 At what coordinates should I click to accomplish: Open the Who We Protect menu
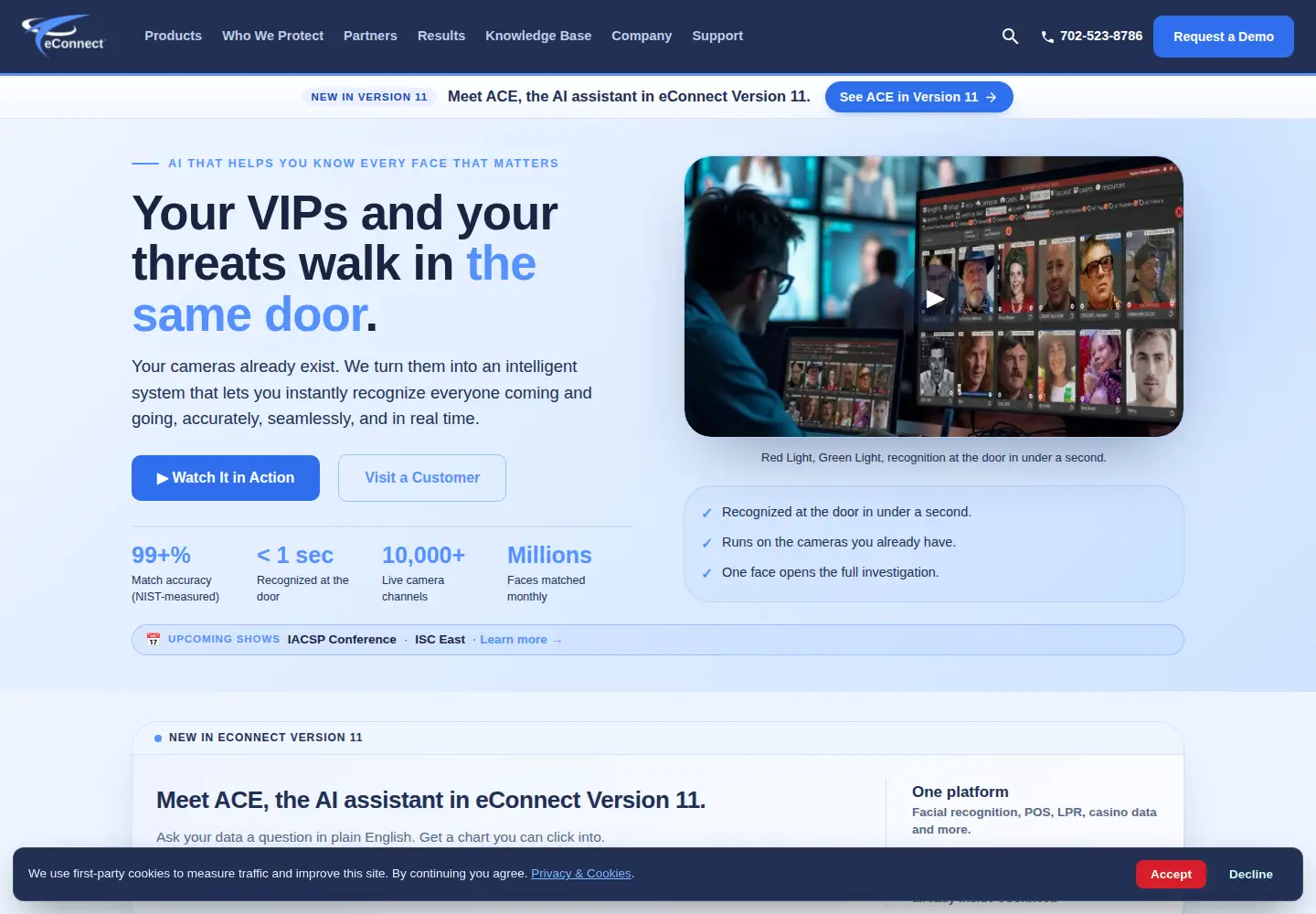tap(272, 36)
